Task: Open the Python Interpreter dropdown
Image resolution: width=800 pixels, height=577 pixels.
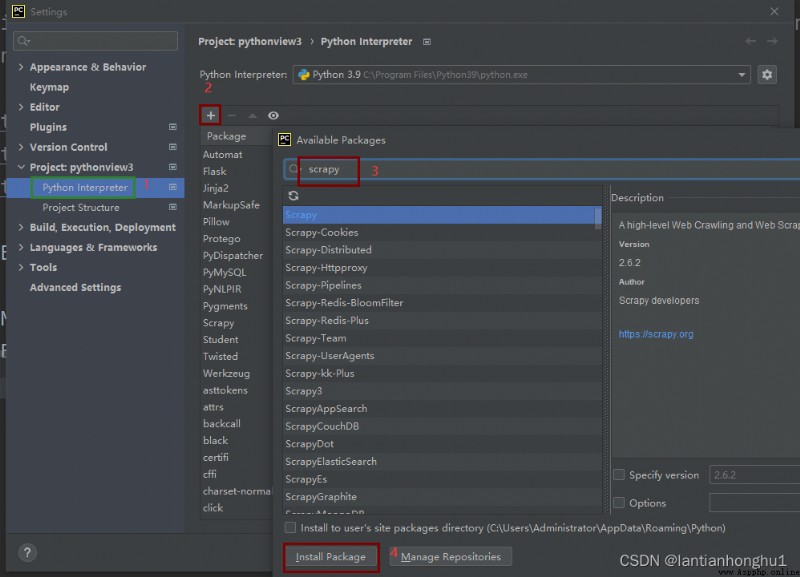Action: coord(742,75)
